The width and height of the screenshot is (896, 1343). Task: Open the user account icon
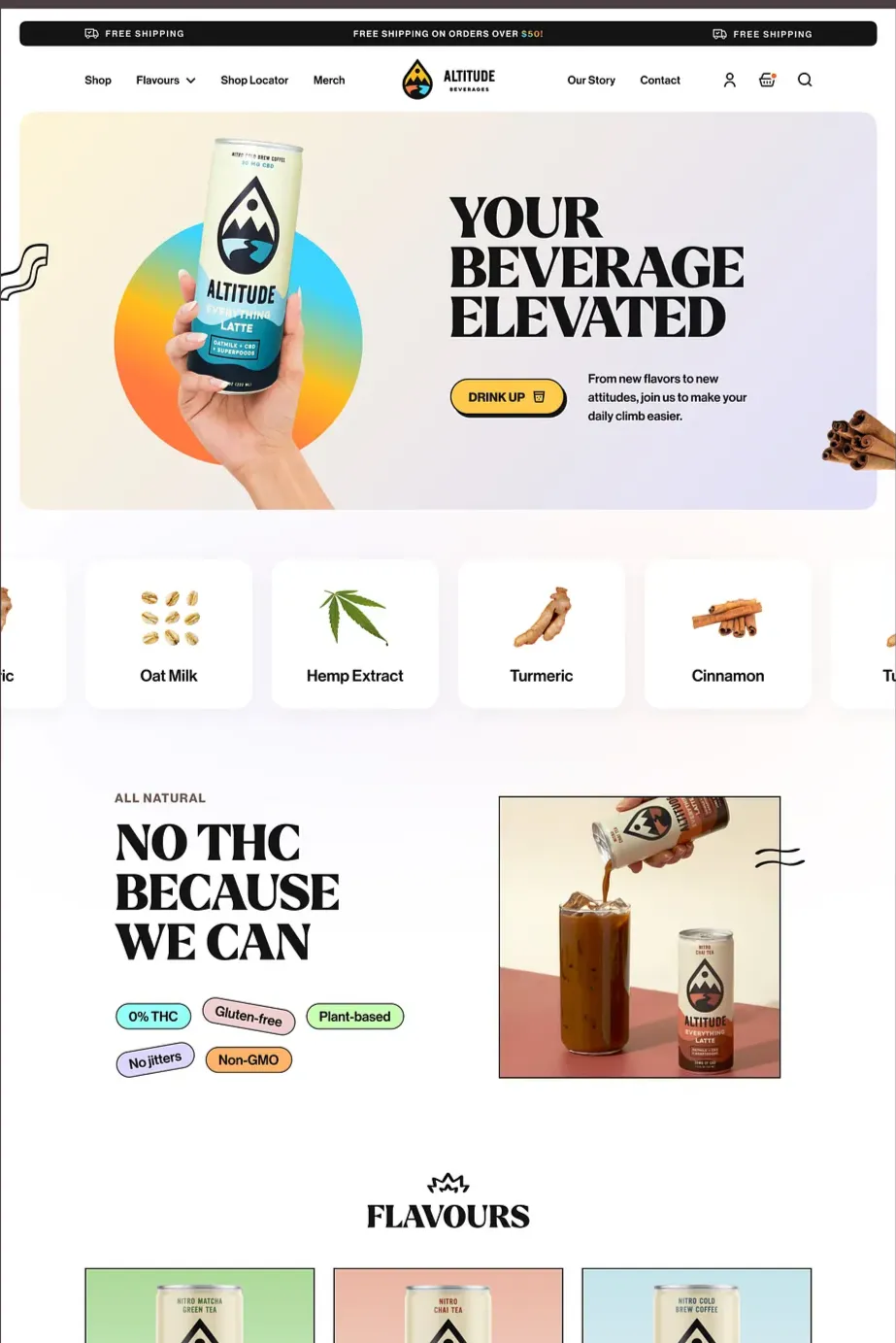tap(729, 80)
